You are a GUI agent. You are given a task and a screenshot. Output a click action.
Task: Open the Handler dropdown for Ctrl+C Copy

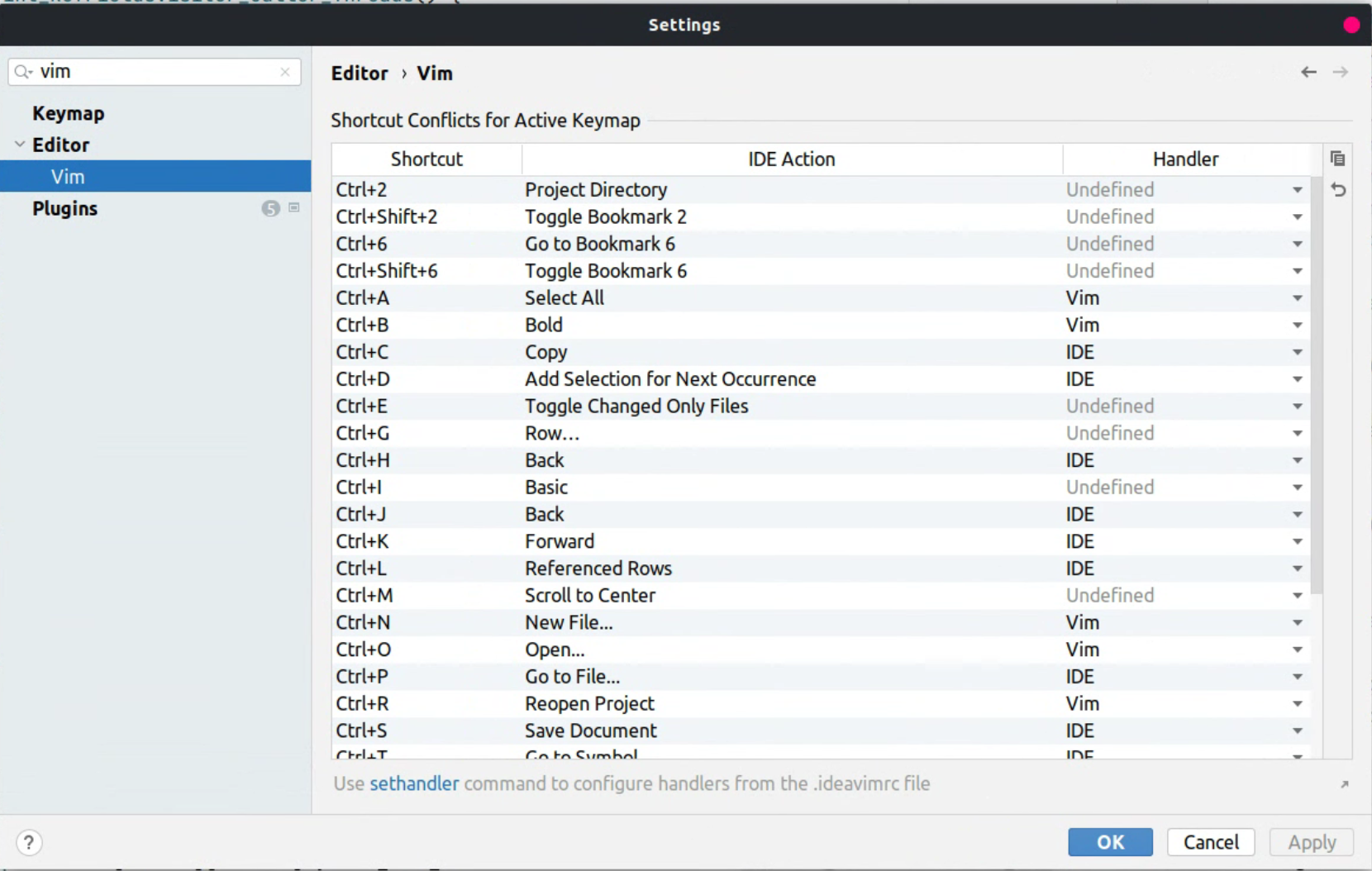(1298, 352)
